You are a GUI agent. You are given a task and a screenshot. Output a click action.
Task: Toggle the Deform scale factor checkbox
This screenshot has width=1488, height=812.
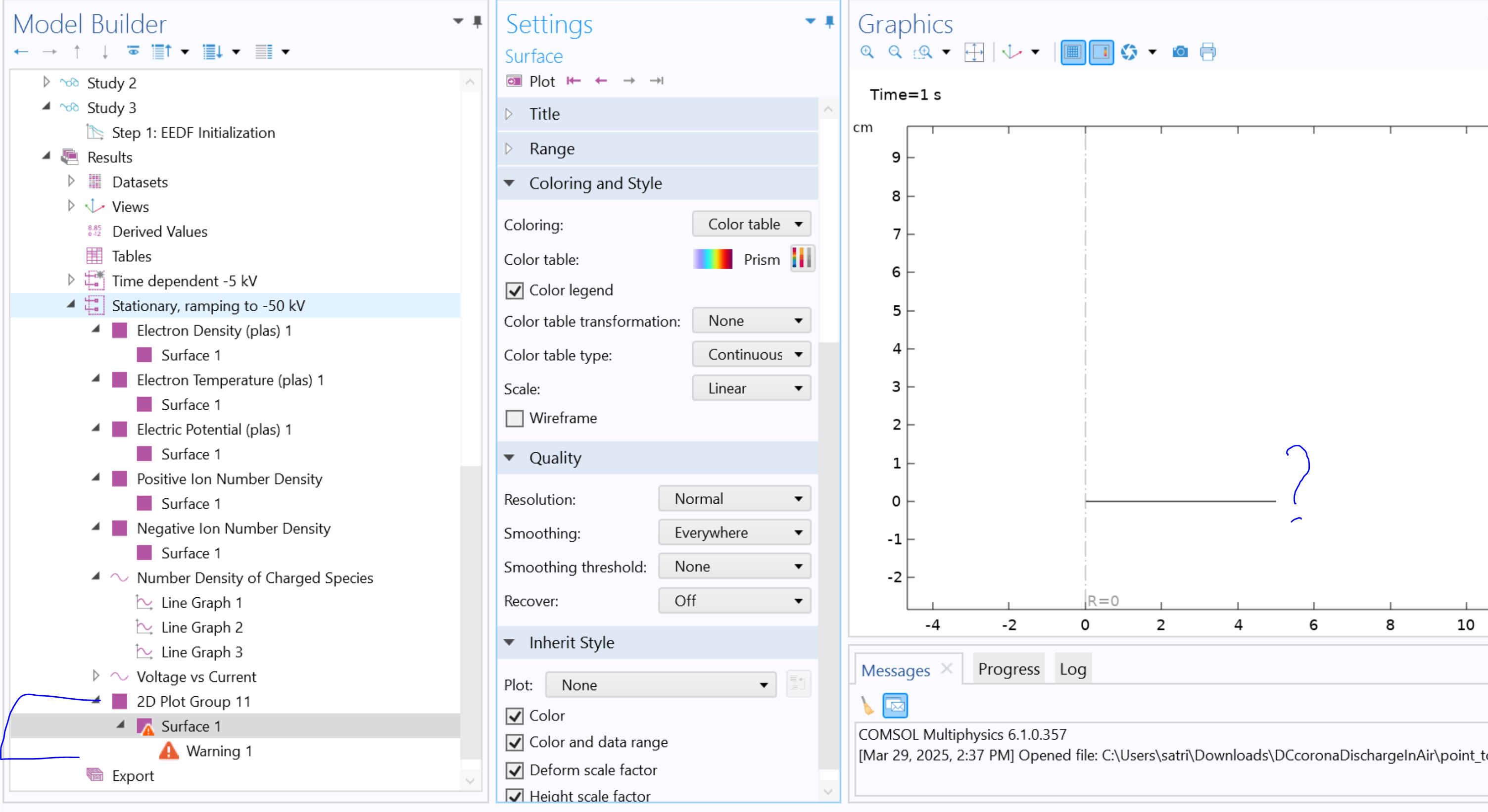[x=514, y=770]
